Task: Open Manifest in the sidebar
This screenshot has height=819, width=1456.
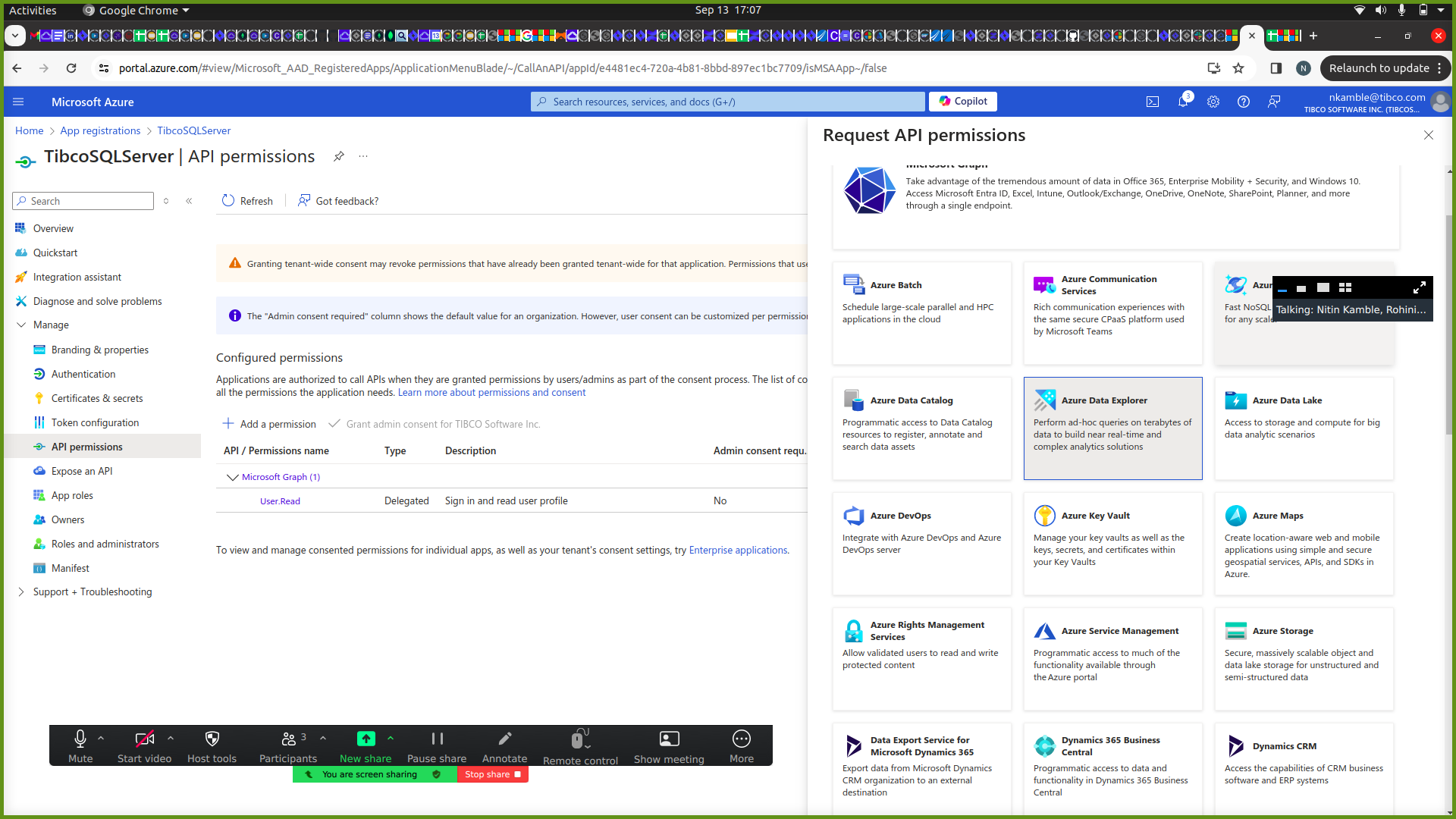Action: point(70,568)
